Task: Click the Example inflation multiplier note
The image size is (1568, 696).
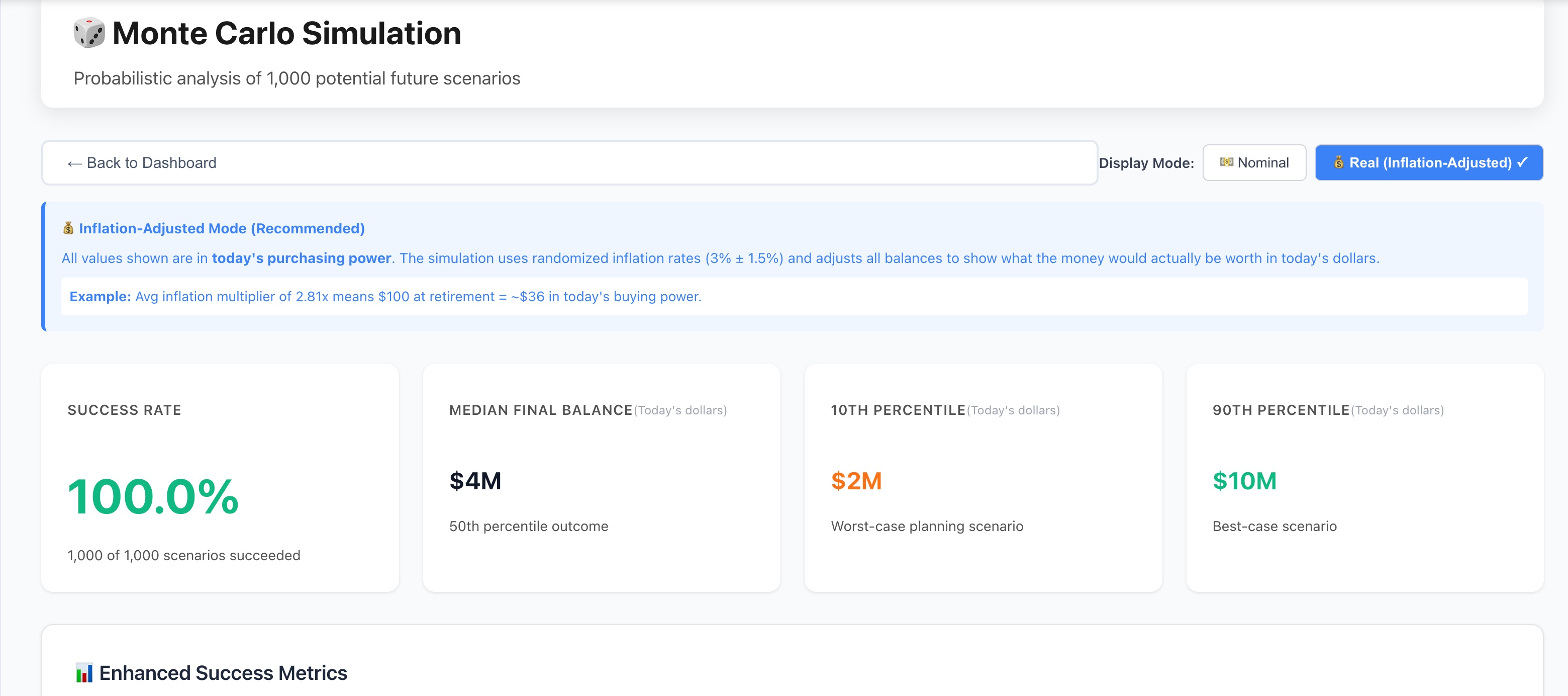Action: point(794,297)
